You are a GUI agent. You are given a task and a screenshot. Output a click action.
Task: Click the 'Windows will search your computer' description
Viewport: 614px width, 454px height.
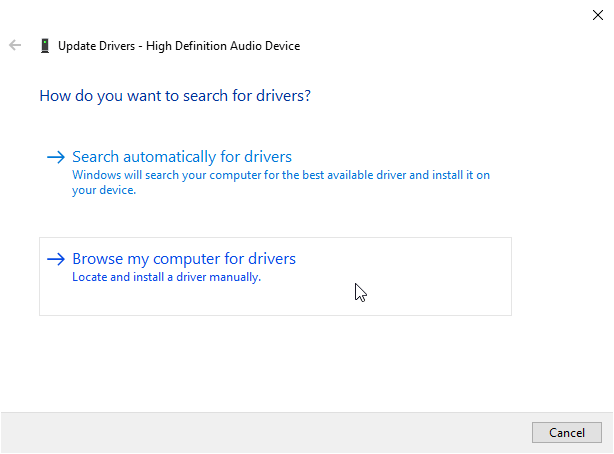tap(281, 175)
